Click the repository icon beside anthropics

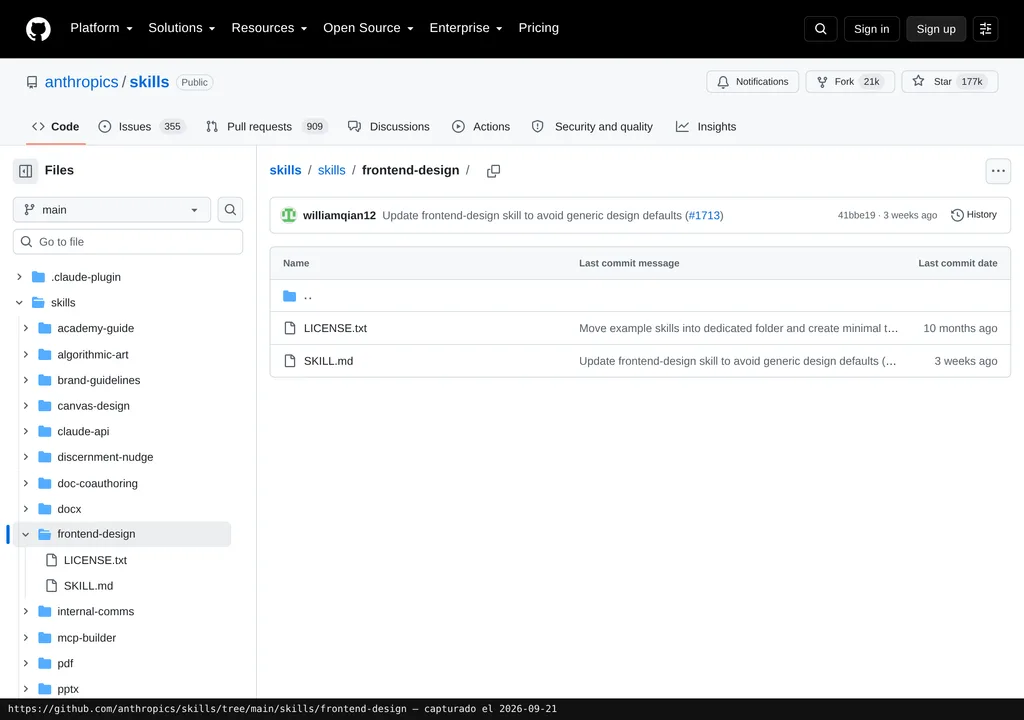32,82
